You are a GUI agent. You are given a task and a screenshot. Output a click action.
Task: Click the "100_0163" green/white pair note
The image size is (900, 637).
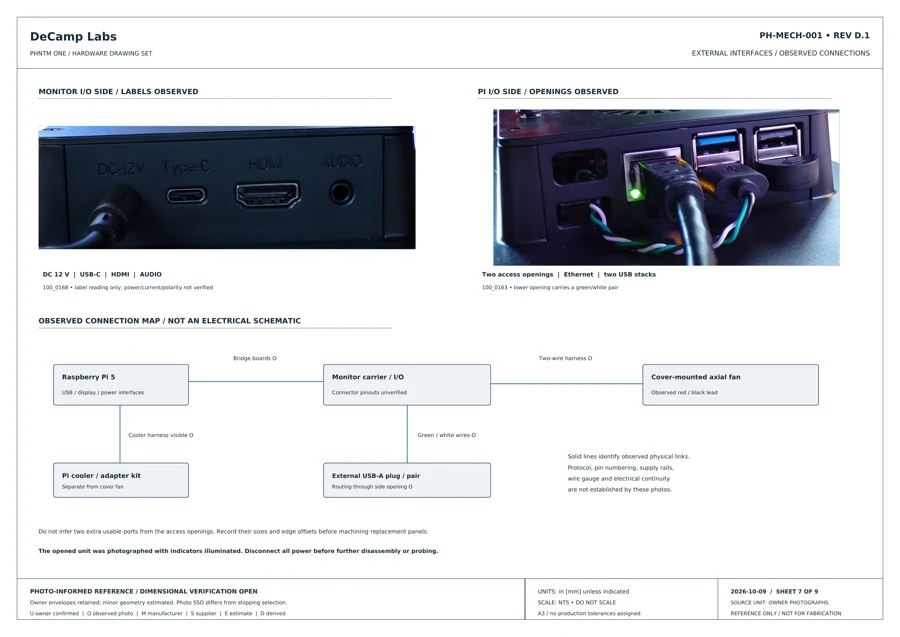click(x=550, y=288)
